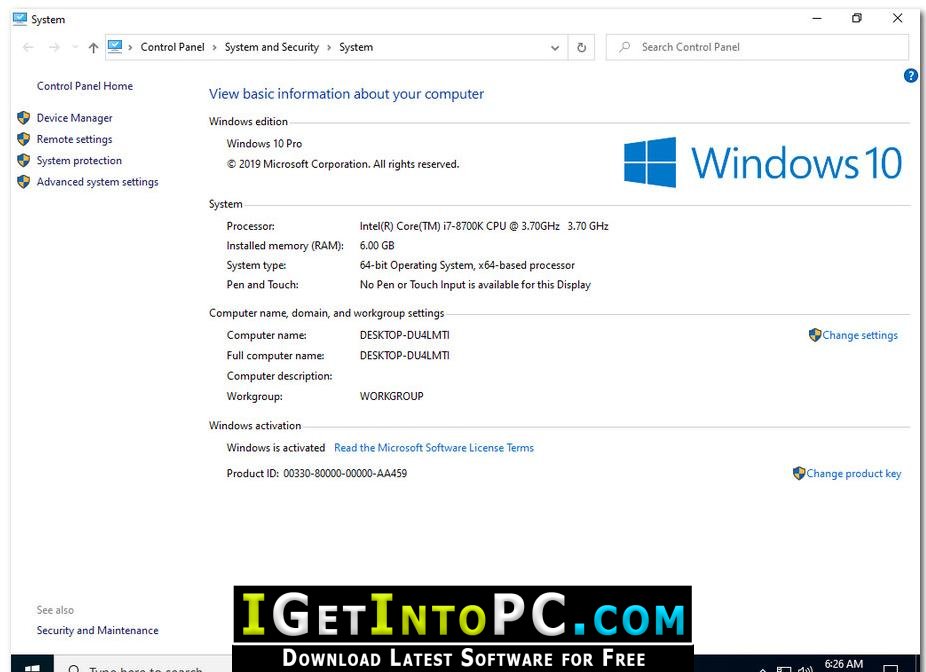This screenshot has height=672, width=926.
Task: Go up one level with the Up arrow
Action: tap(93, 47)
